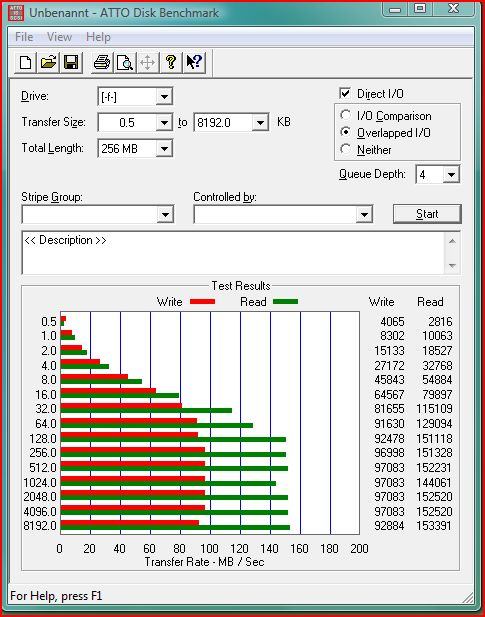Click the yellow question mark About icon
Viewport: 485px width, 617px height.
[x=171, y=62]
